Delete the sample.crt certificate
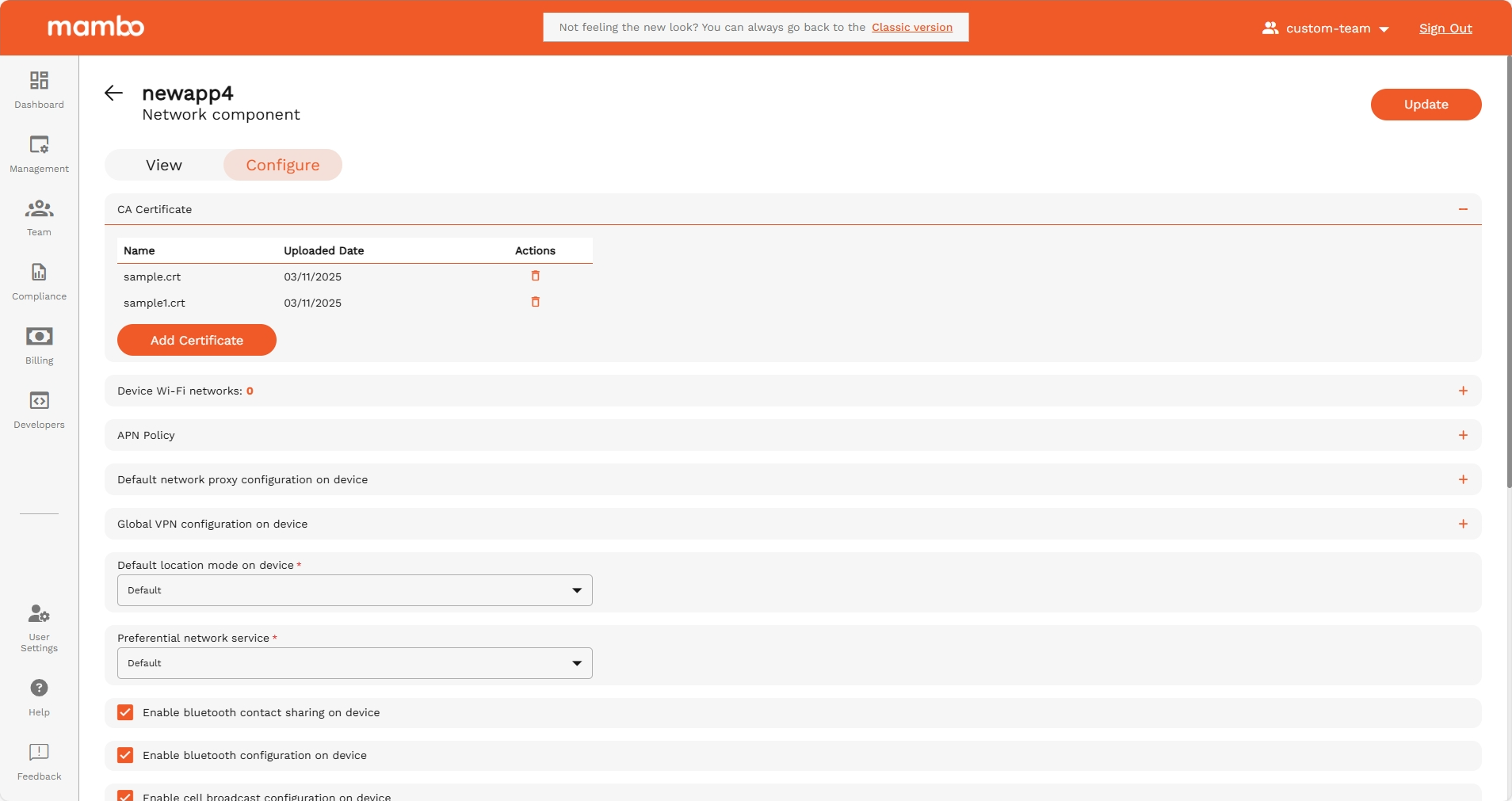This screenshot has width=1512, height=801. (x=535, y=276)
